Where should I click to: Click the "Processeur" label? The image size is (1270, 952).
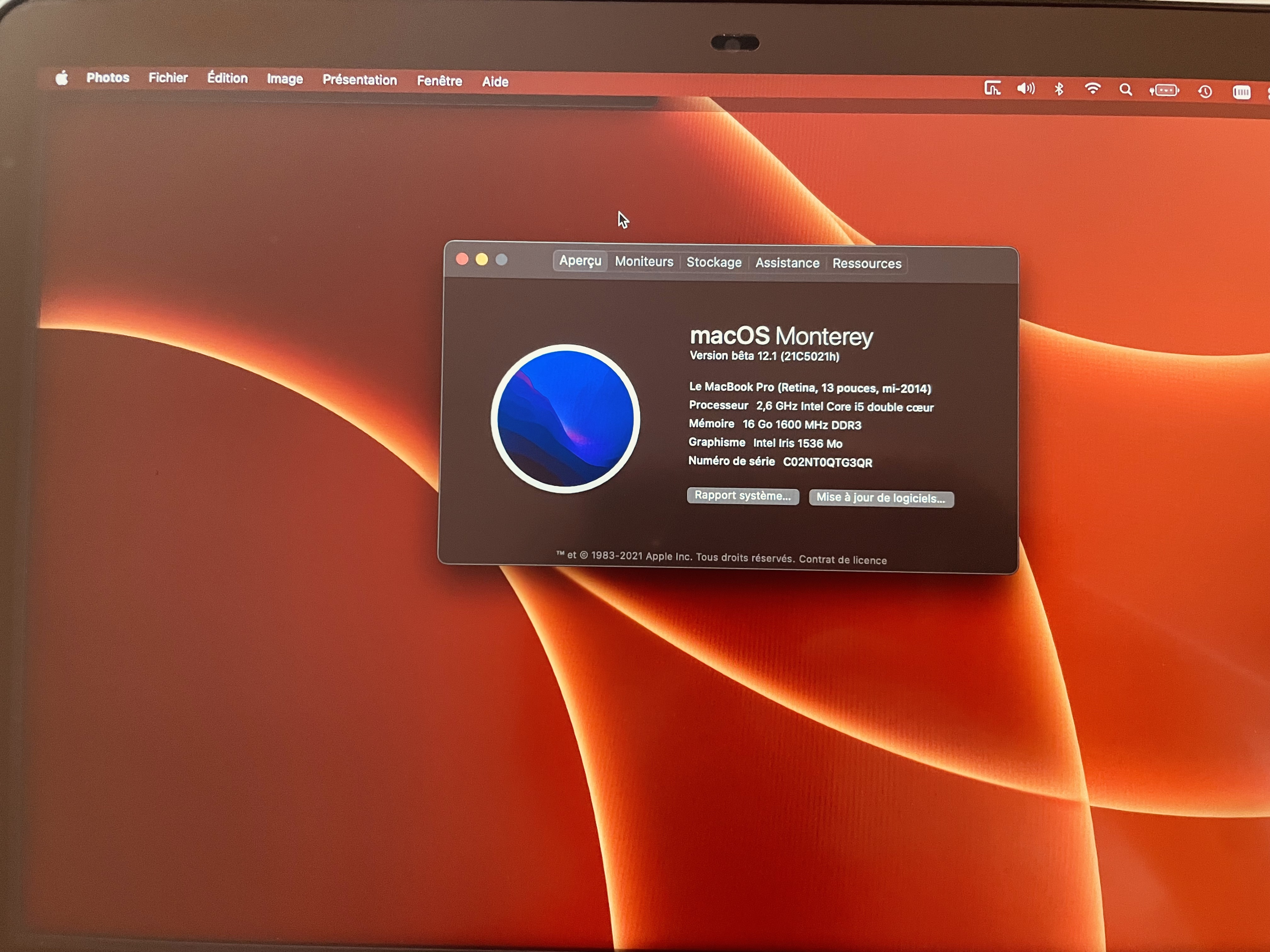click(x=719, y=405)
